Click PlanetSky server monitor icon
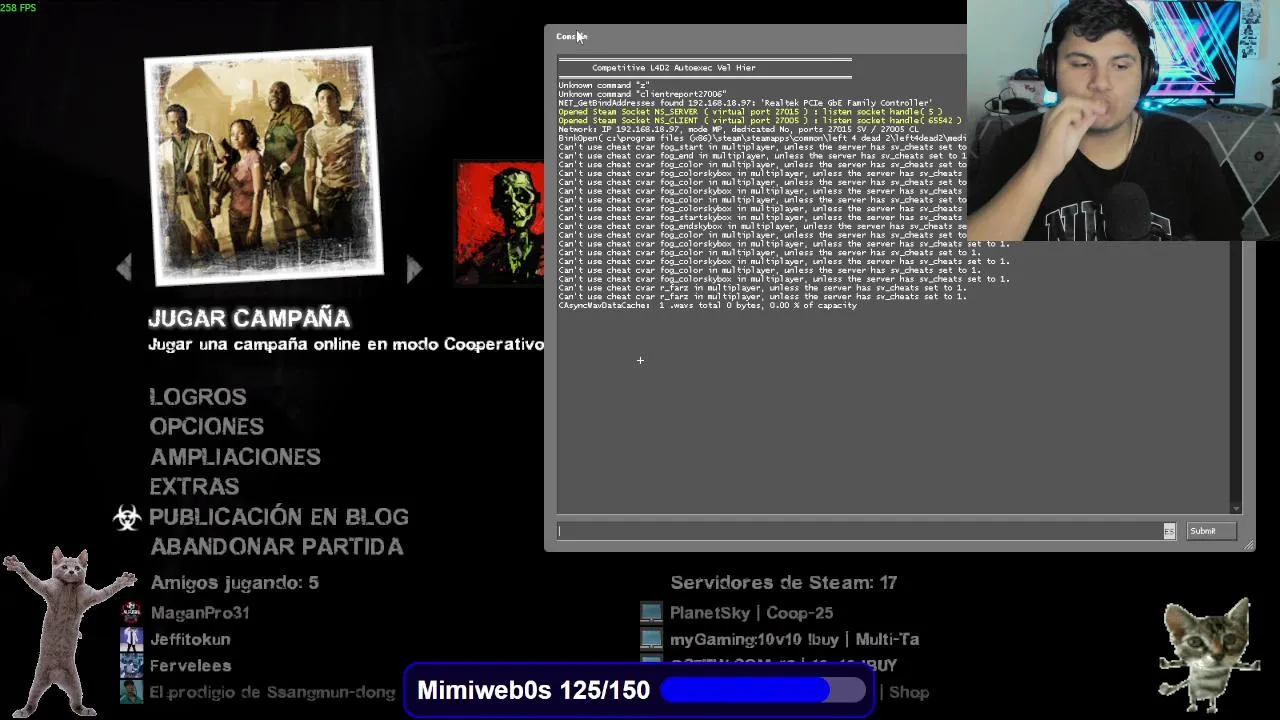This screenshot has width=1280, height=720. click(651, 612)
